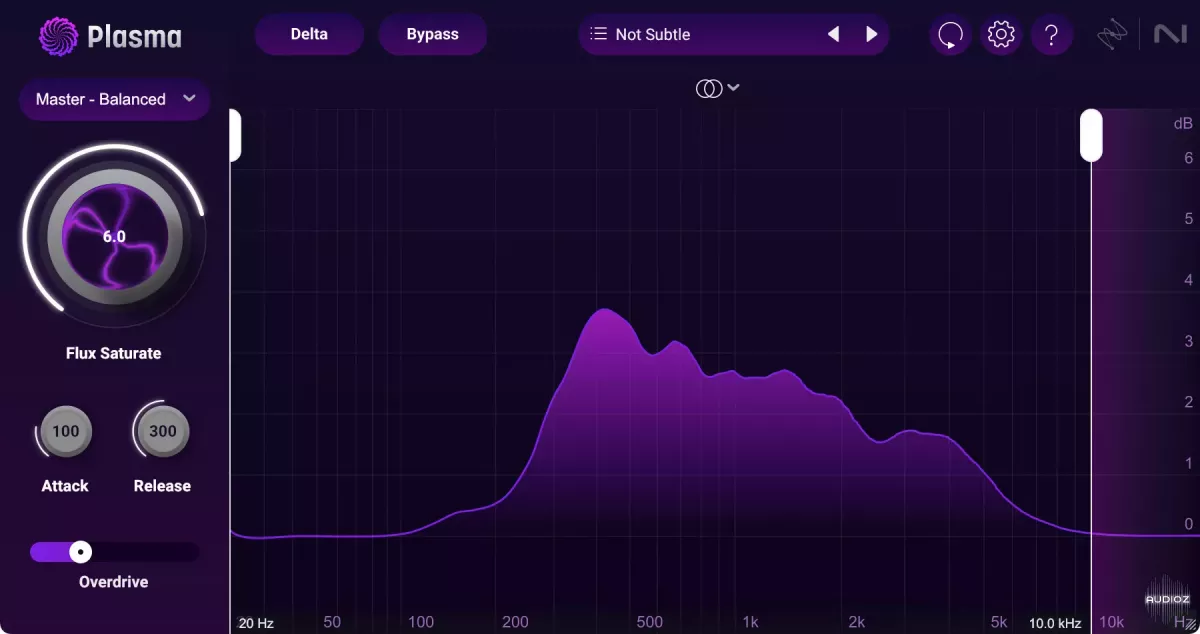Screen dimensions: 1200x634
Task: Click the Native Instruments logo icon
Action: (x=1170, y=34)
